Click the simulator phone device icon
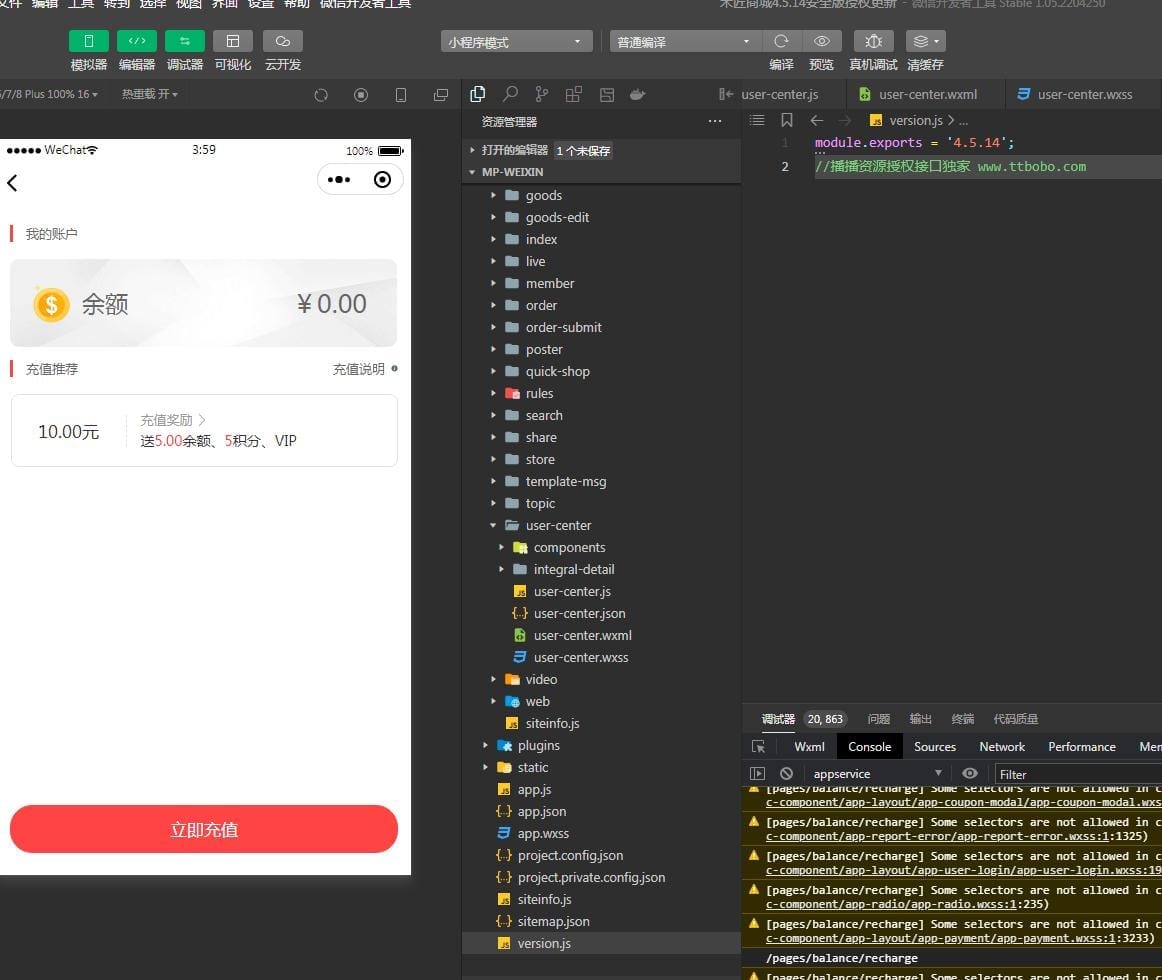The image size is (1162, 980). [x=401, y=95]
